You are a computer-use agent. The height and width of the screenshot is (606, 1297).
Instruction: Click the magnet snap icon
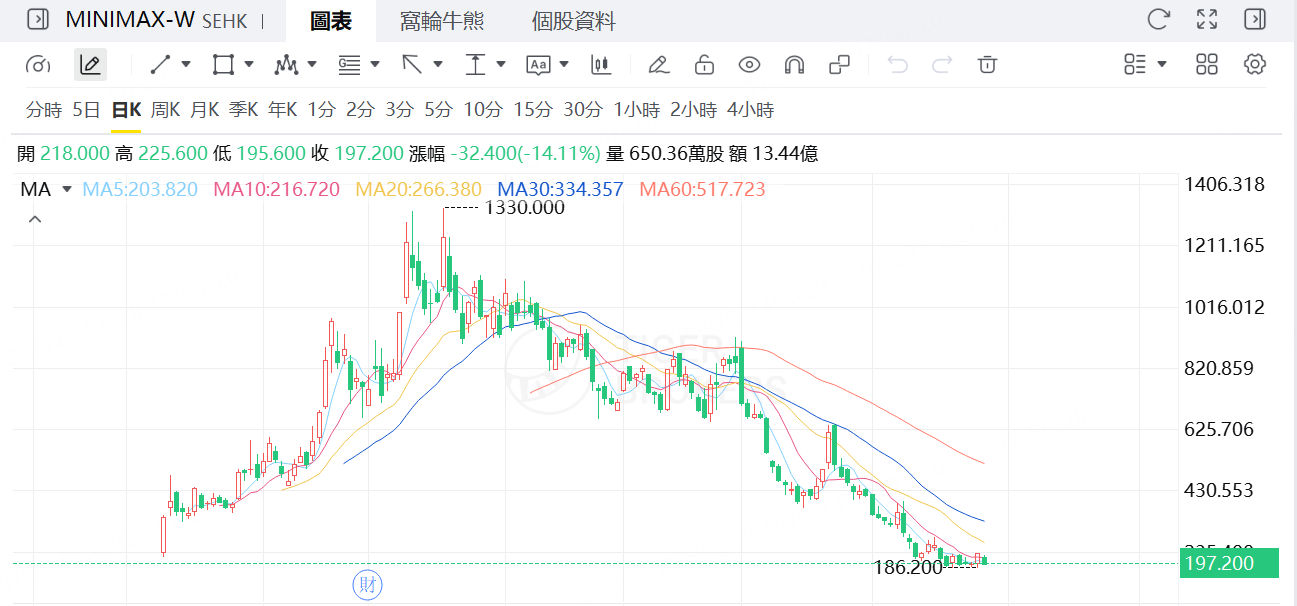794,65
